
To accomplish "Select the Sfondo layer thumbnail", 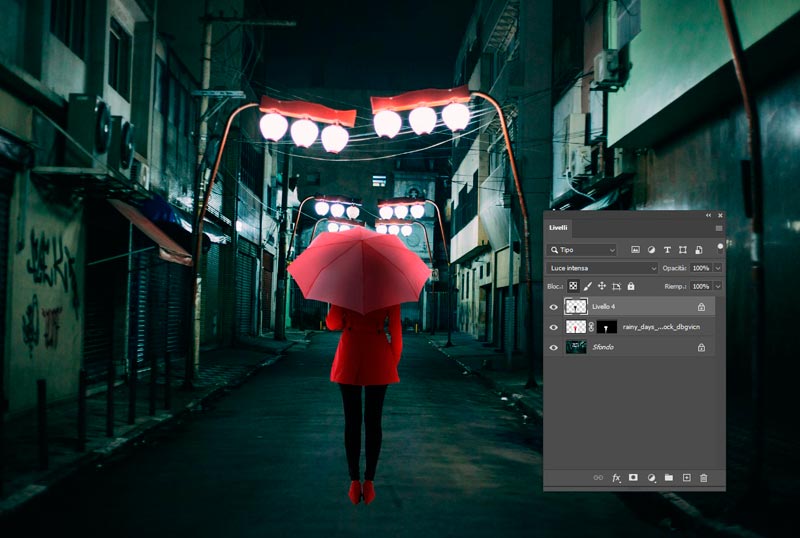I will 576,348.
